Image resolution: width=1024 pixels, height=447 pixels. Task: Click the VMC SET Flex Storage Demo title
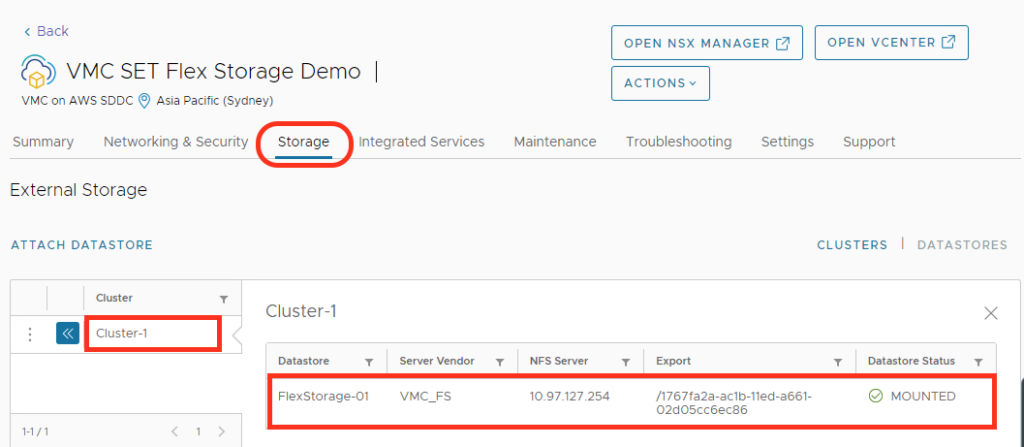(x=214, y=71)
